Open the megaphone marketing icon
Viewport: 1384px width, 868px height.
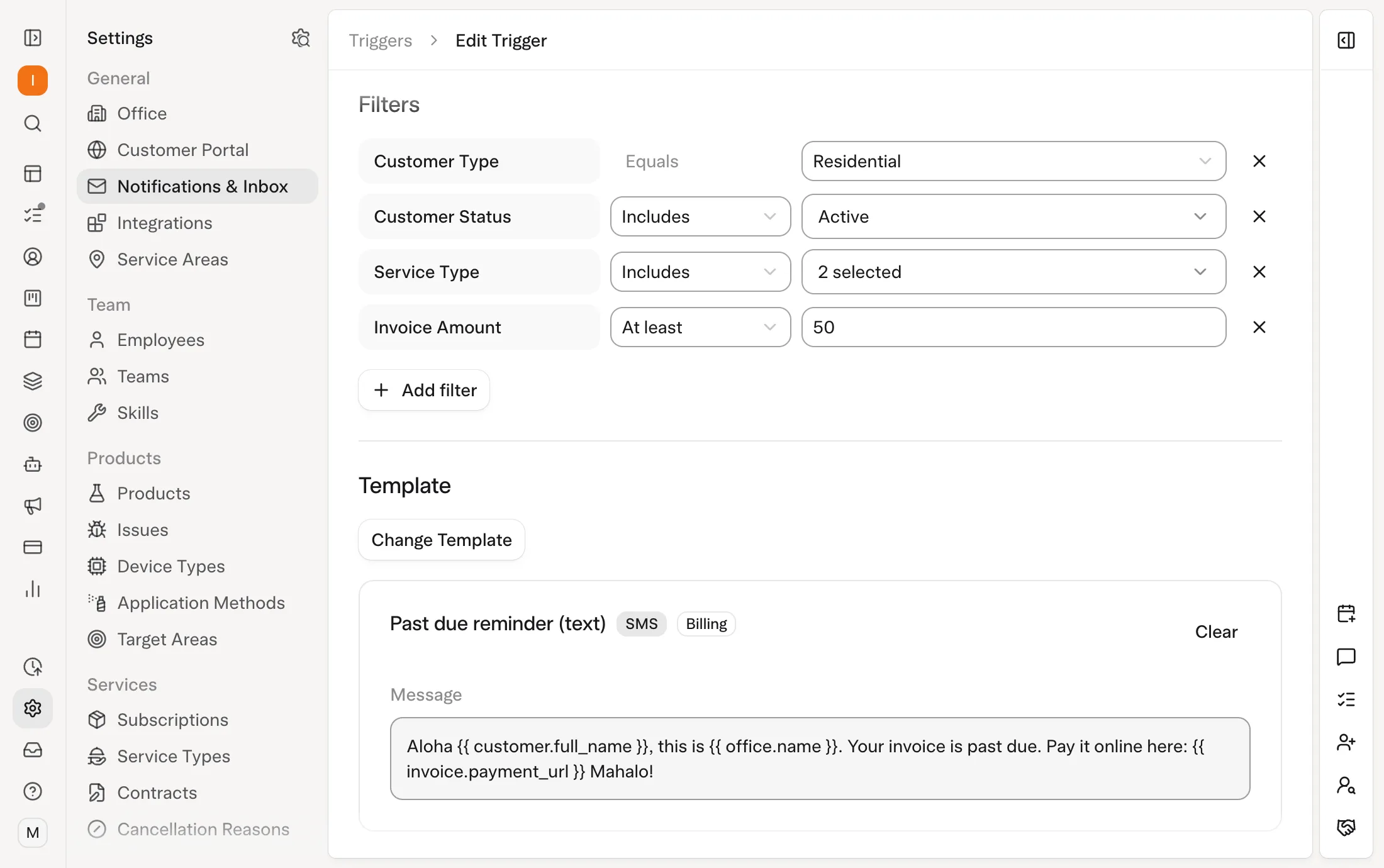[x=33, y=506]
